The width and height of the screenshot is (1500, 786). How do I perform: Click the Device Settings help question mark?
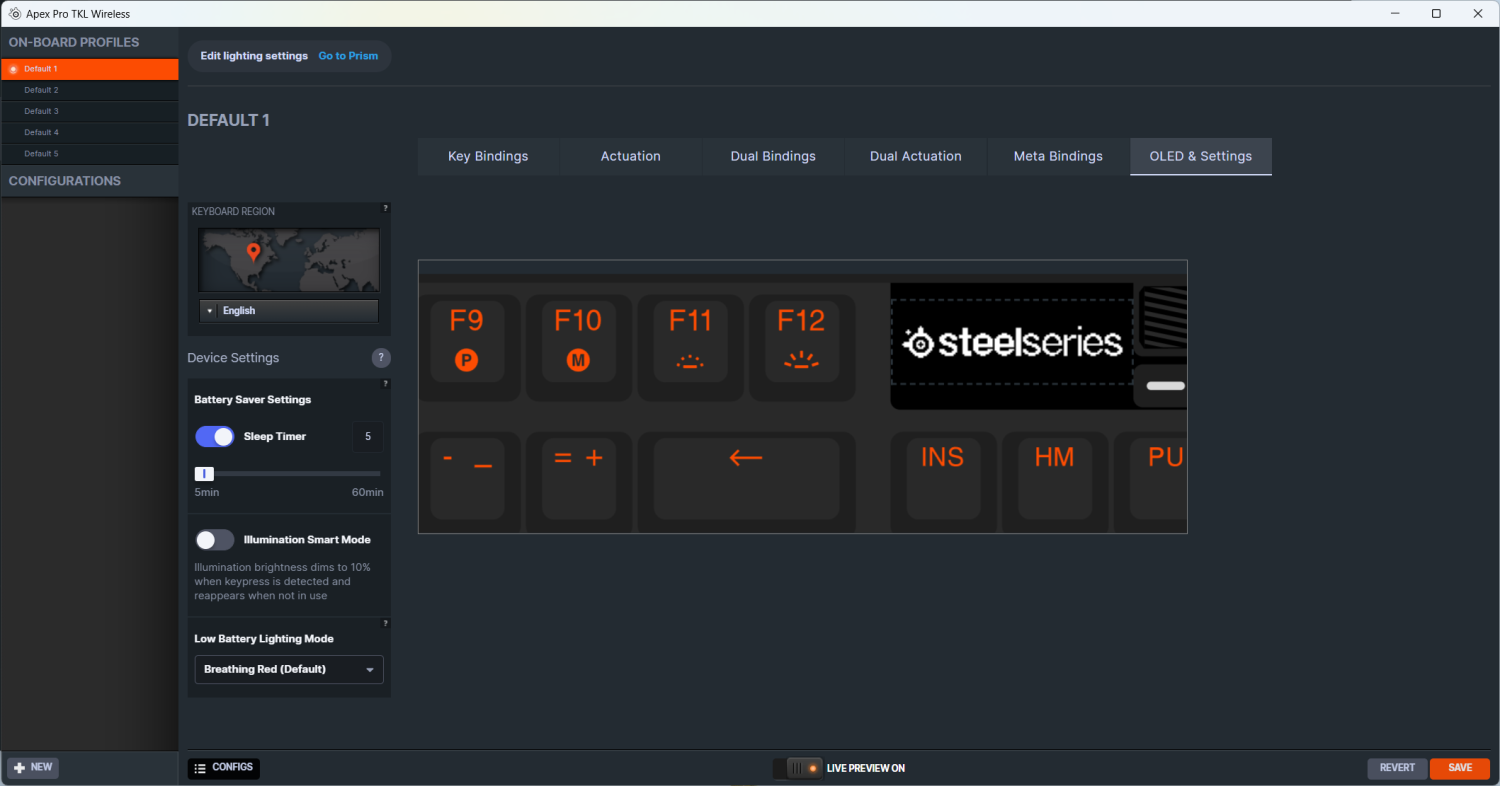381,358
